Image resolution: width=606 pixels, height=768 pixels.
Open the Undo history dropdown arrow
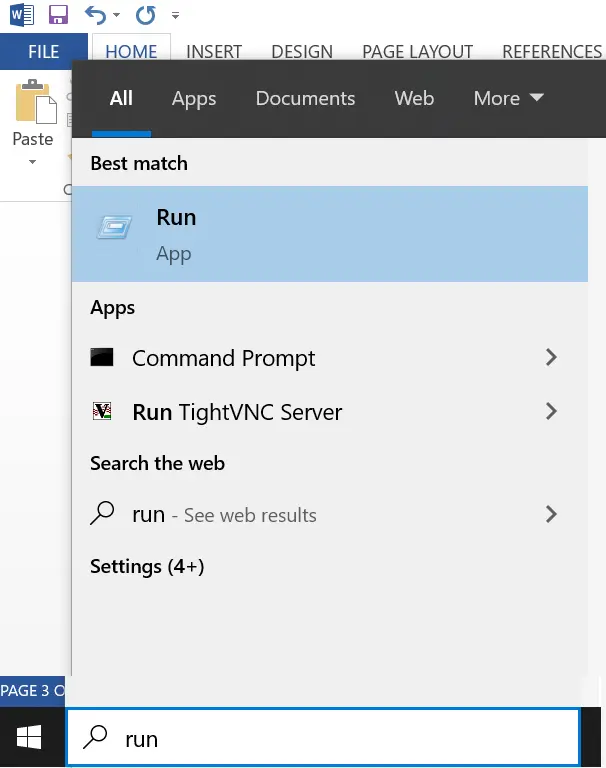pos(117,15)
